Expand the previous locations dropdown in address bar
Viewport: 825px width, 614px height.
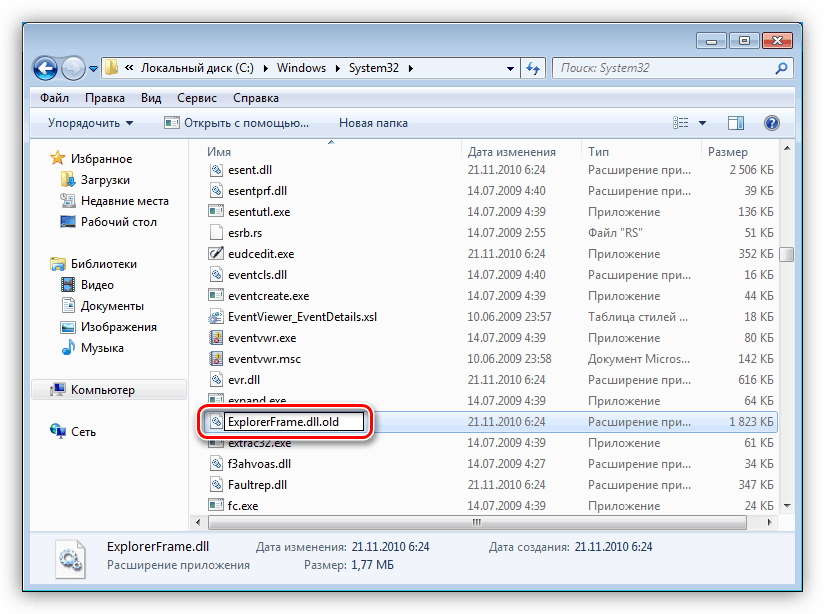tap(510, 69)
